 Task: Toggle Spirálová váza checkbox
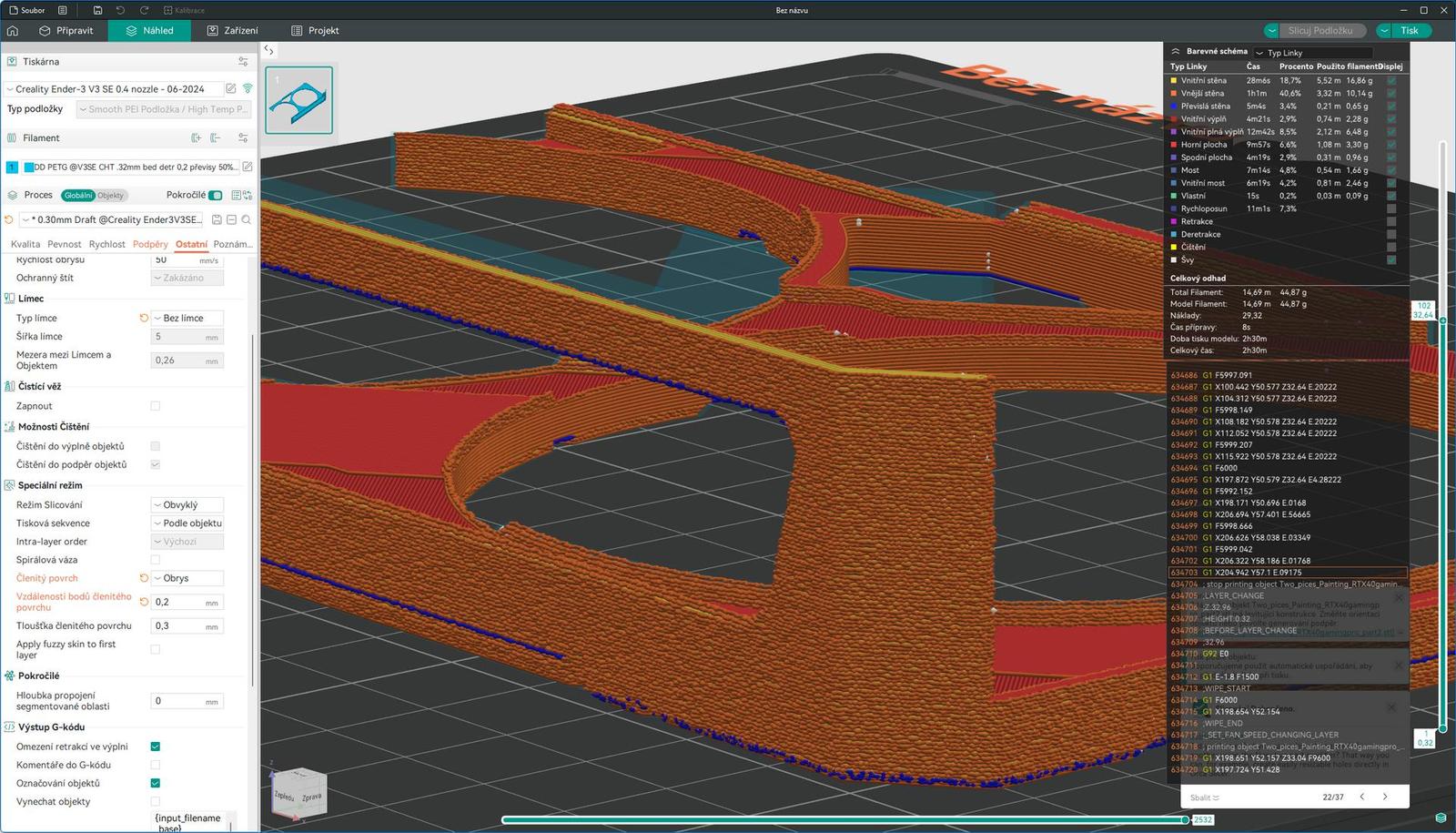[155, 560]
